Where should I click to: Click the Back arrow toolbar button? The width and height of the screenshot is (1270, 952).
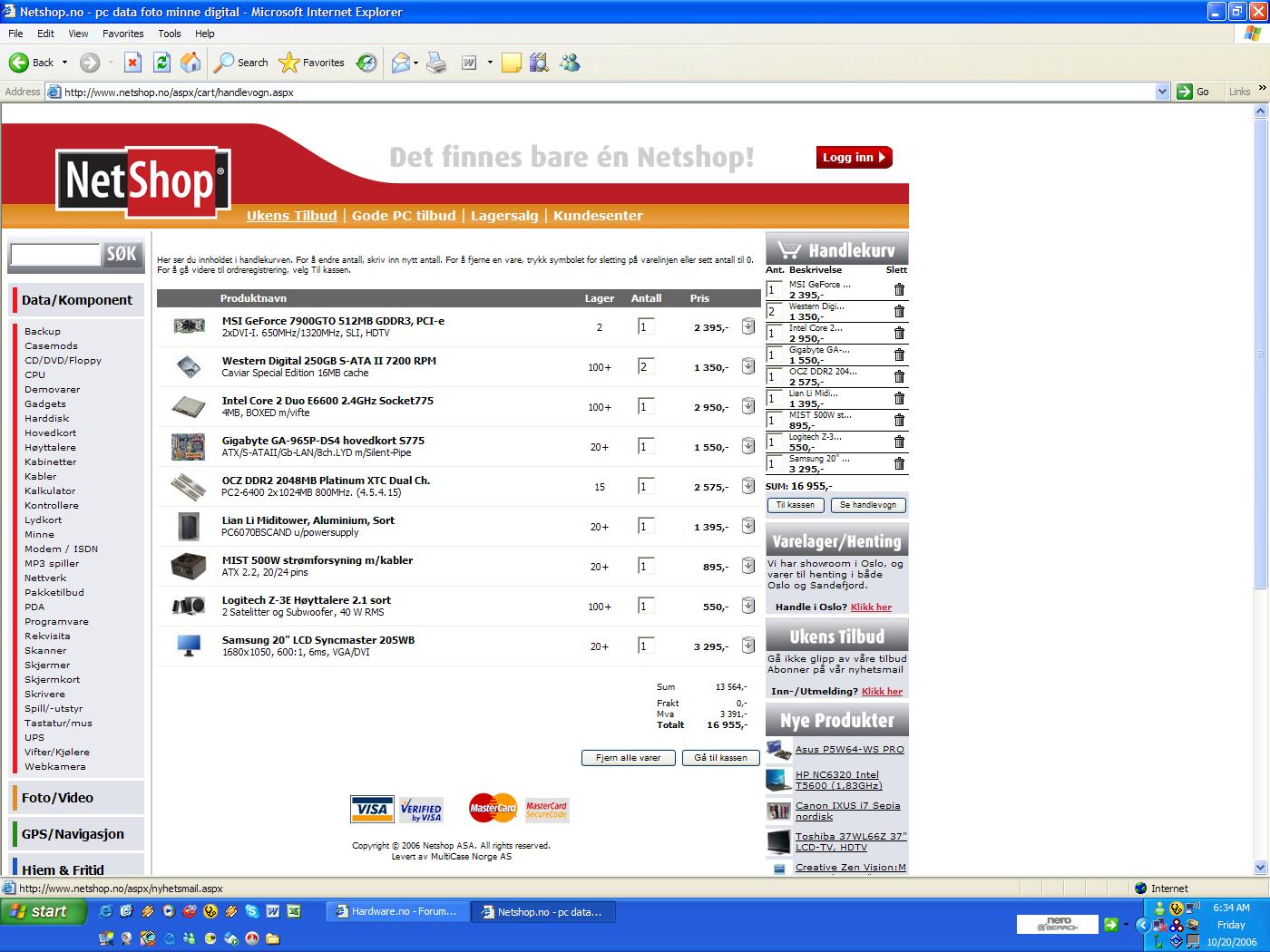pyautogui.click(x=31, y=63)
